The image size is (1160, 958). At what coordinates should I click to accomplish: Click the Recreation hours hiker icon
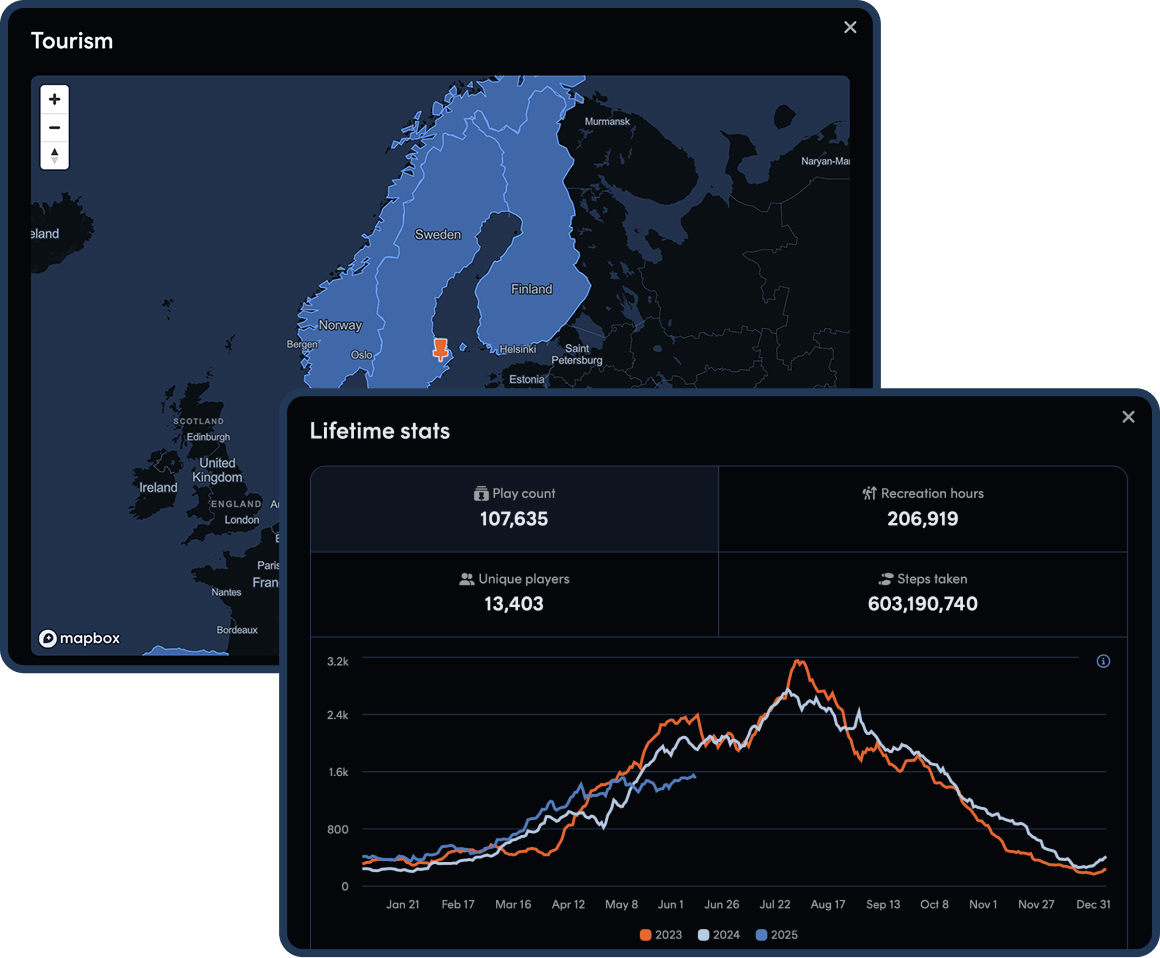(869, 494)
